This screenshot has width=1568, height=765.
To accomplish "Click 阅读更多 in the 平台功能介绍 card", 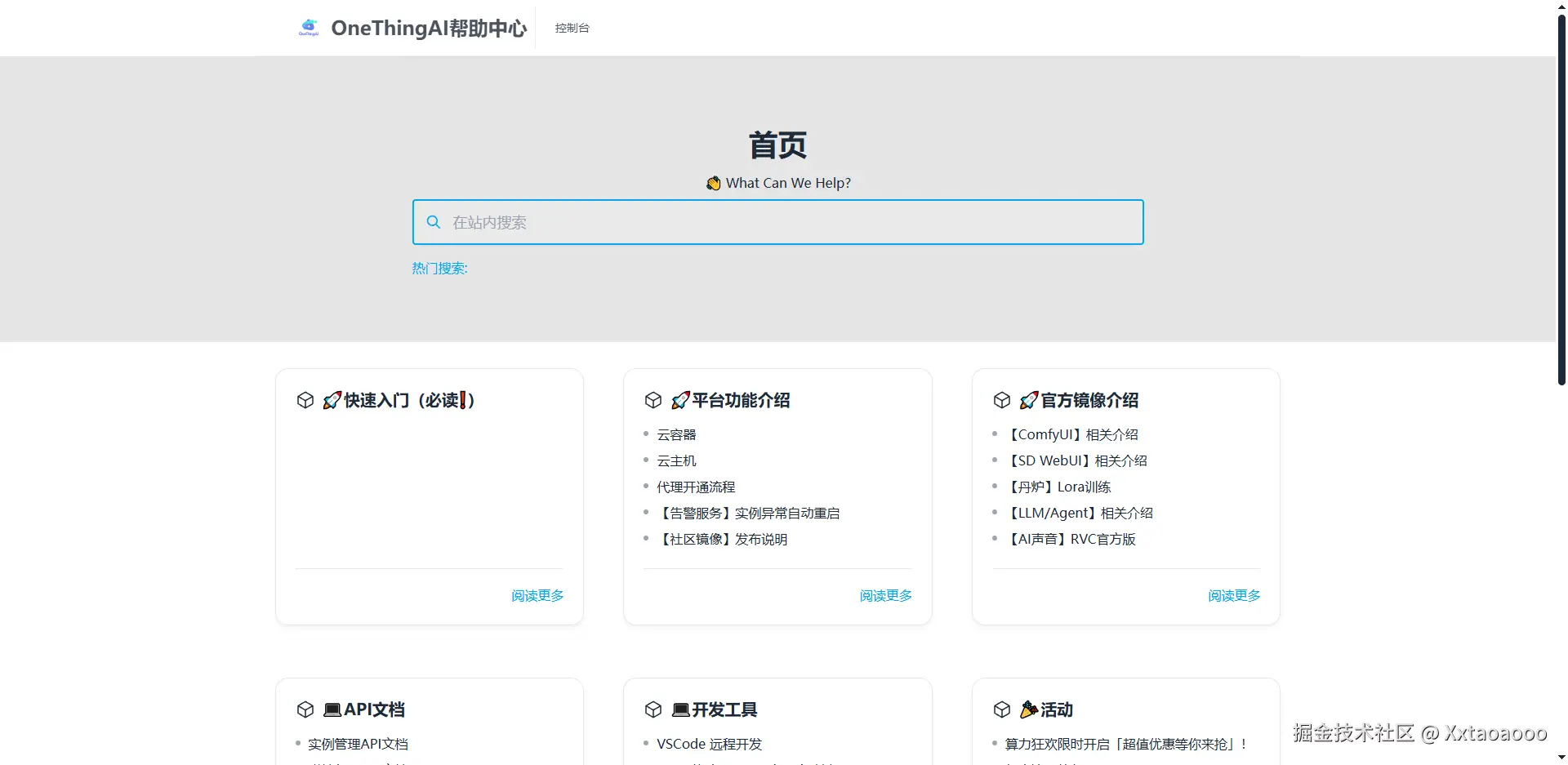I will [886, 596].
